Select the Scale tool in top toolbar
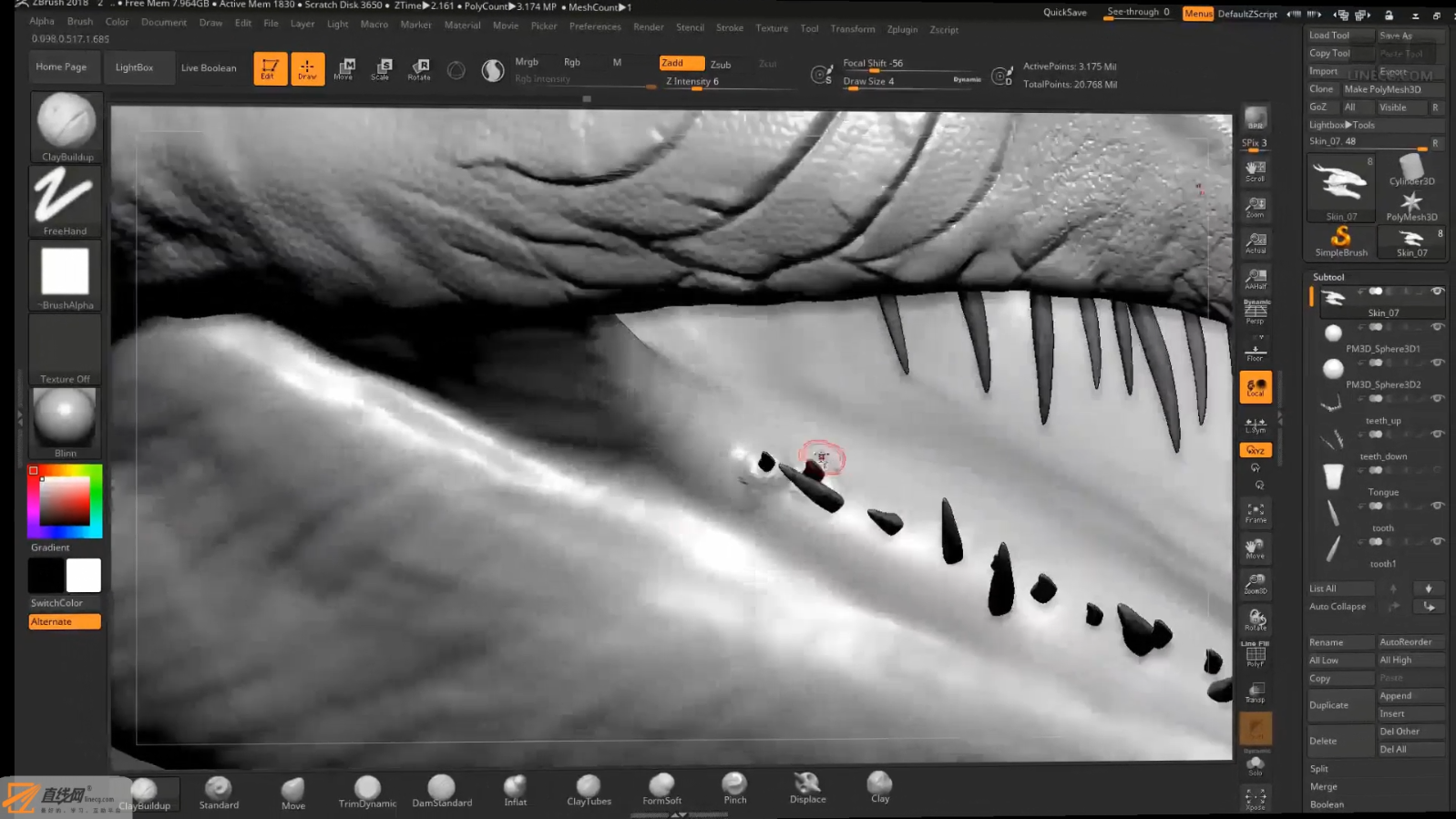The width and height of the screenshot is (1456, 819). coord(381,68)
